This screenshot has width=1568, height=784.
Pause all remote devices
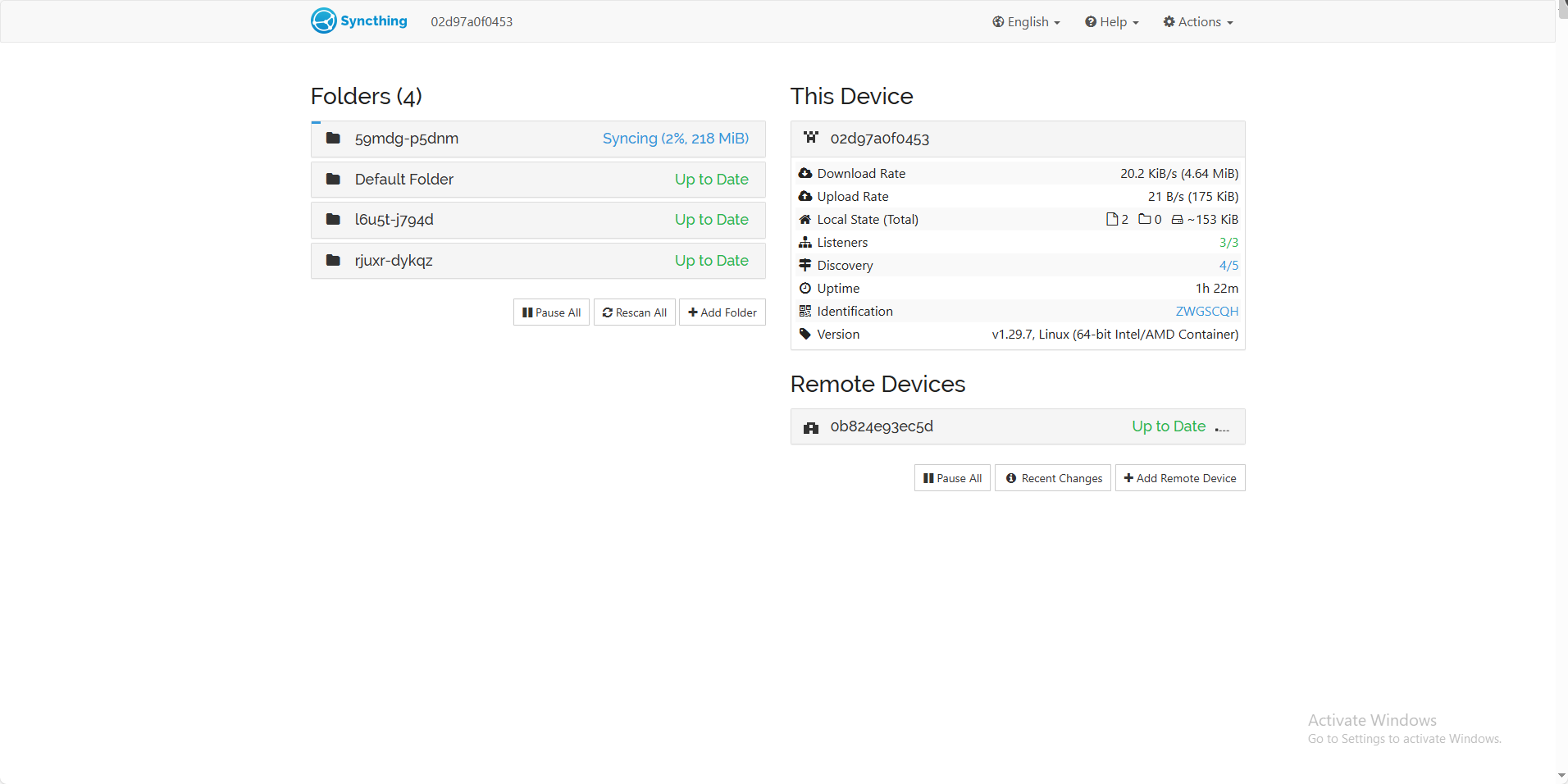(x=953, y=478)
